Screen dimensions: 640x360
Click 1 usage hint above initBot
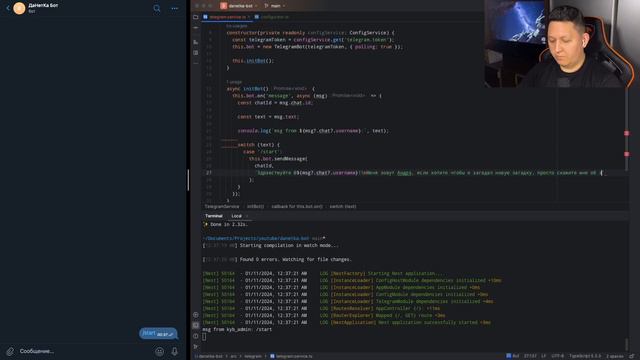click(x=234, y=82)
